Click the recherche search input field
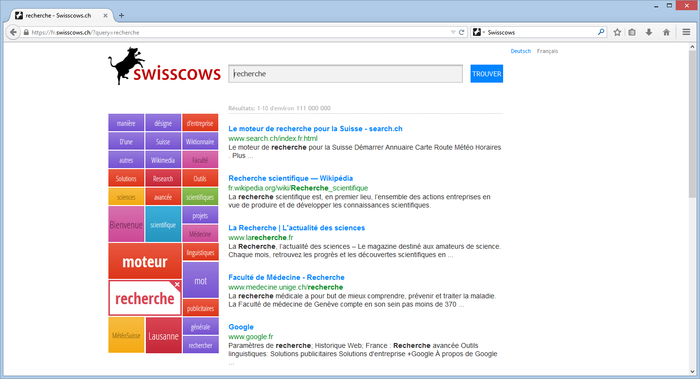The height and width of the screenshot is (379, 700). [x=346, y=74]
